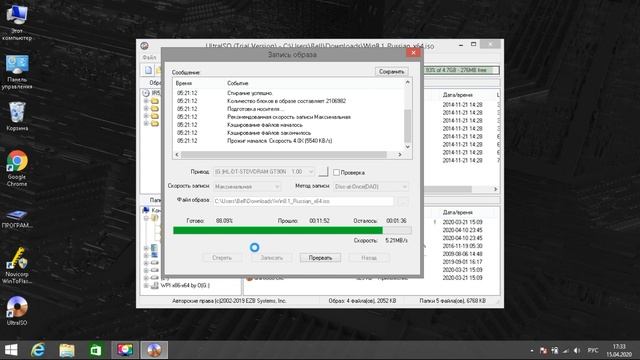Click the Образ: 4 файла(ов) status bar entry
Image resolution: width=640 pixels, height=360 pixels.
point(362,301)
